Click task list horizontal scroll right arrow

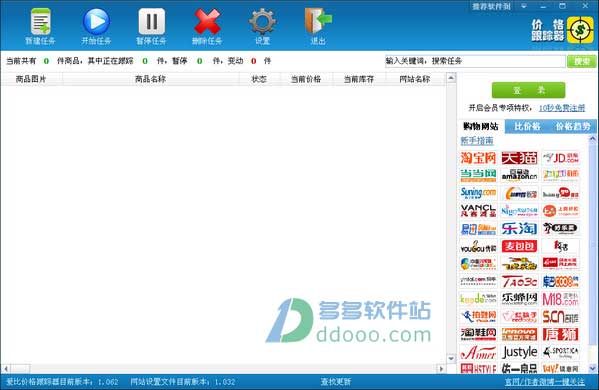pyautogui.click(x=441, y=369)
